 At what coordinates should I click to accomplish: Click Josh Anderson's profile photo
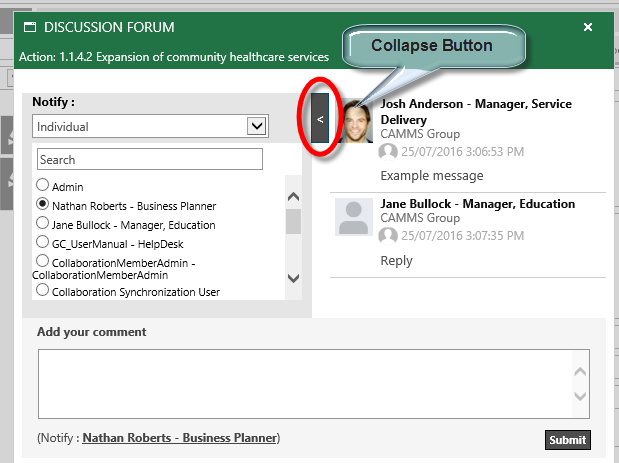(356, 120)
